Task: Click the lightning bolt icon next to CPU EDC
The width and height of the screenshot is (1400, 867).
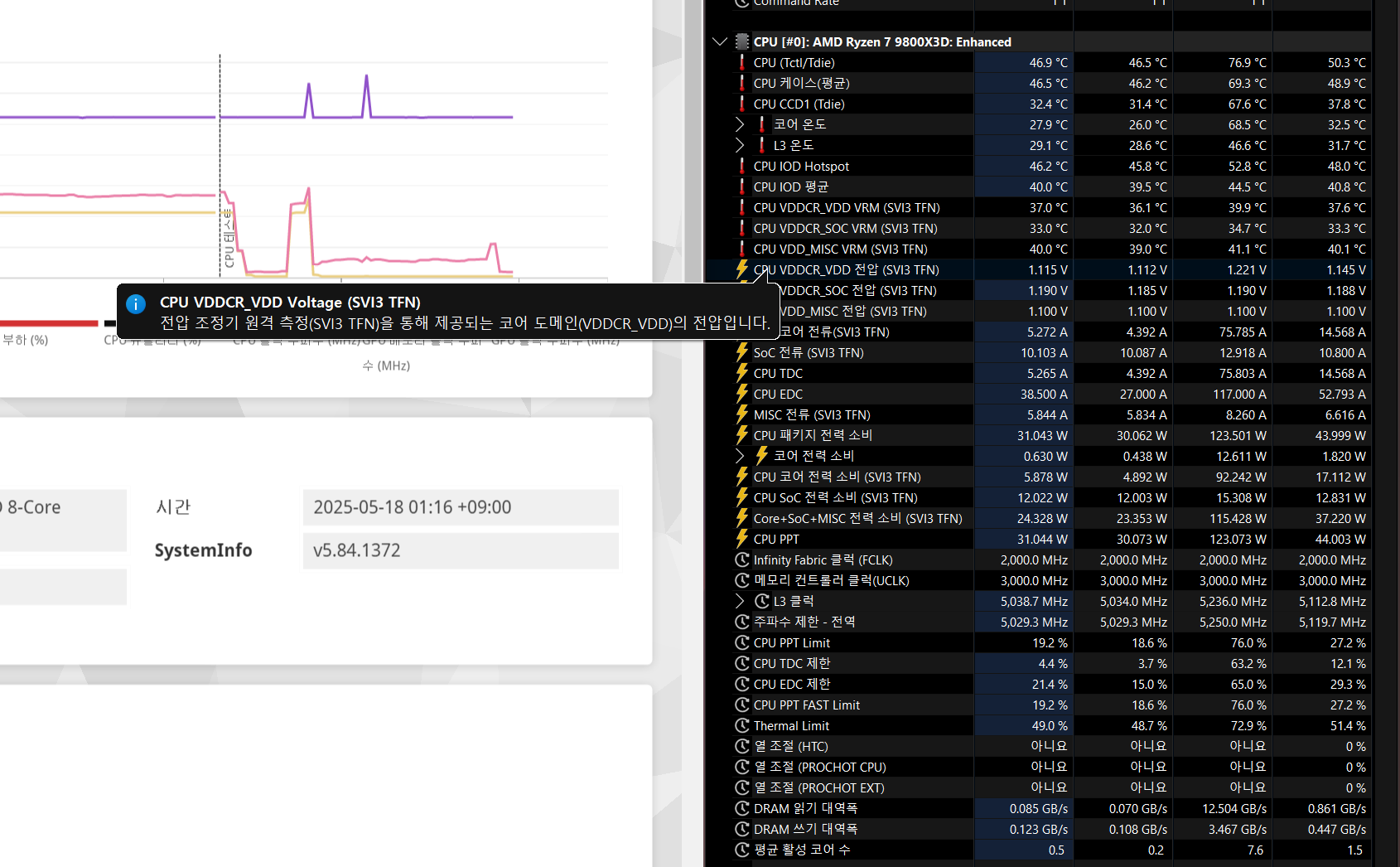Action: tap(741, 393)
